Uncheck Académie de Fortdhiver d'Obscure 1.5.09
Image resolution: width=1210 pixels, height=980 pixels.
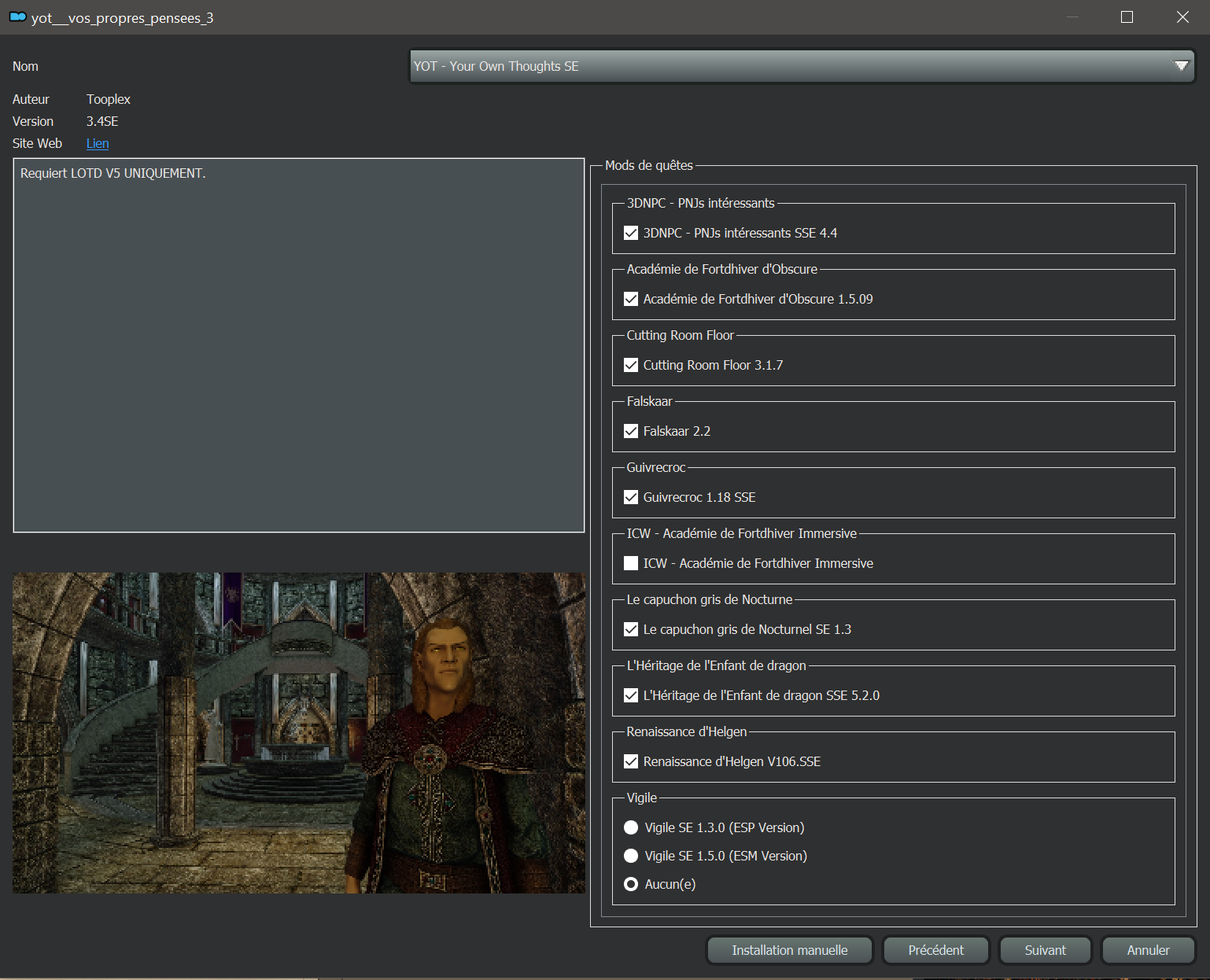(x=630, y=299)
